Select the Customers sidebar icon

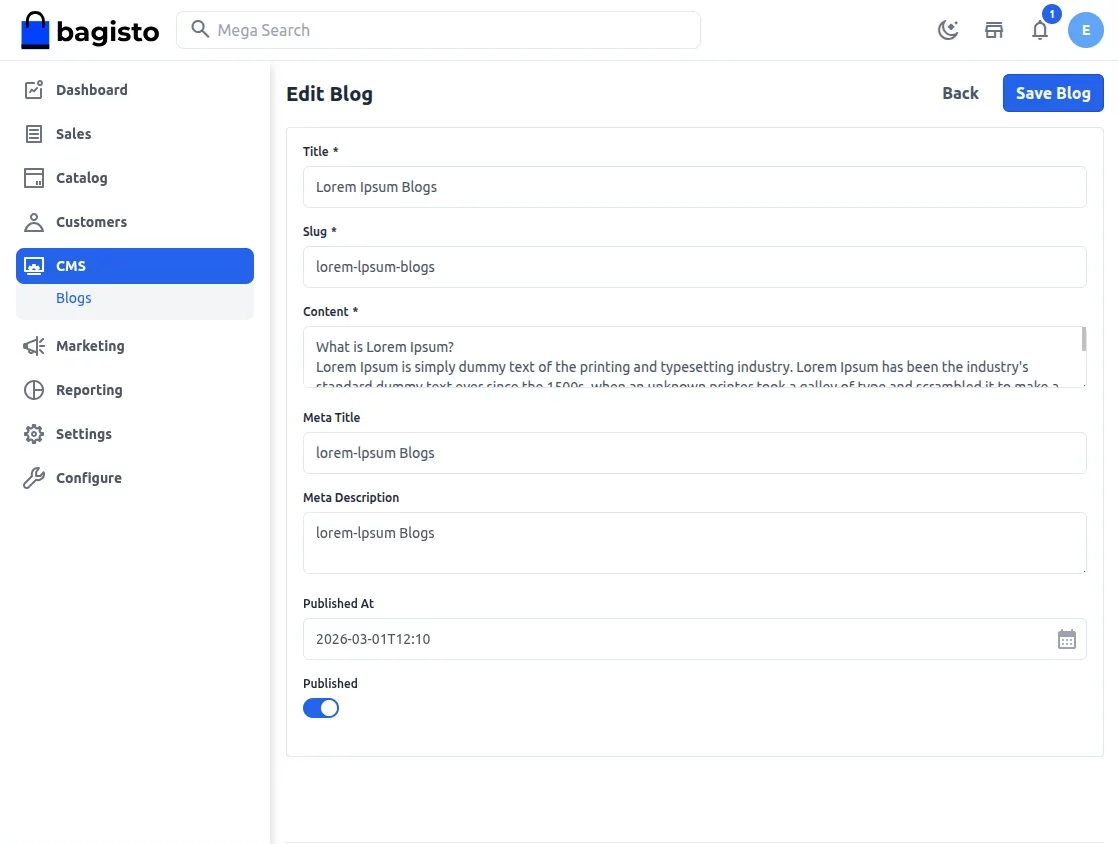click(32, 222)
